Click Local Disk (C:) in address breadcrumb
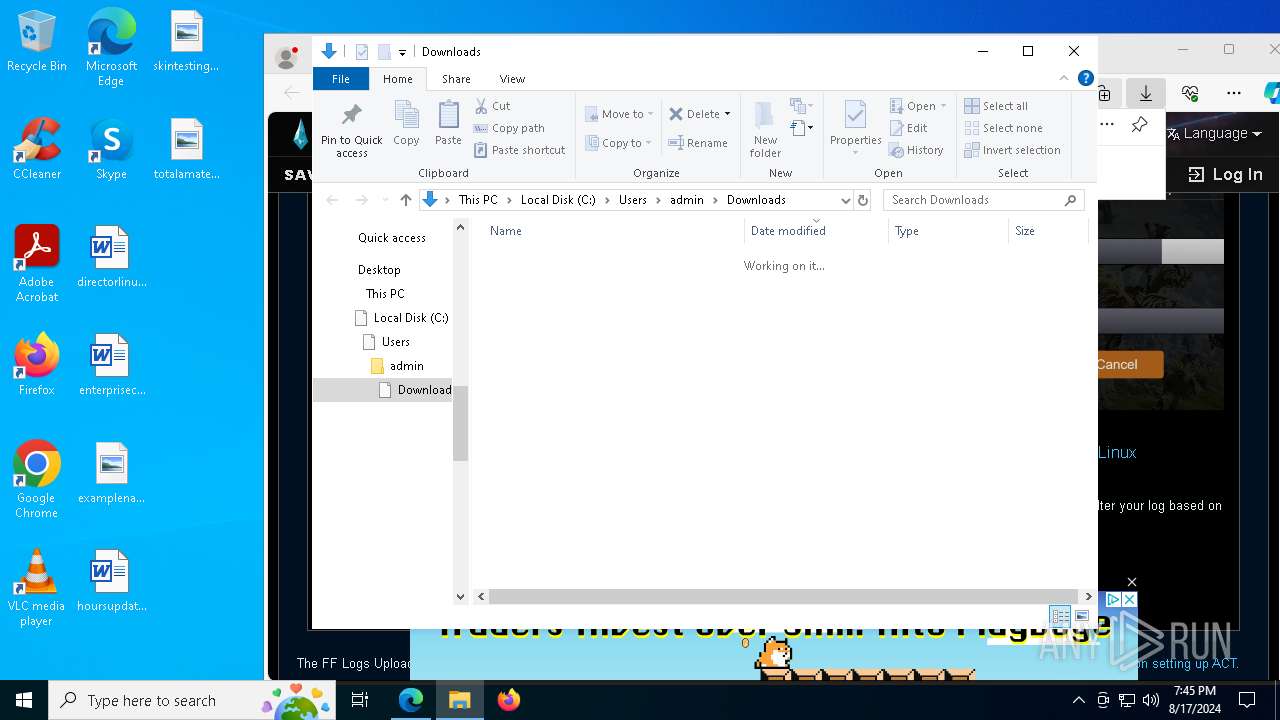This screenshot has height=720, width=1280. tap(558, 200)
